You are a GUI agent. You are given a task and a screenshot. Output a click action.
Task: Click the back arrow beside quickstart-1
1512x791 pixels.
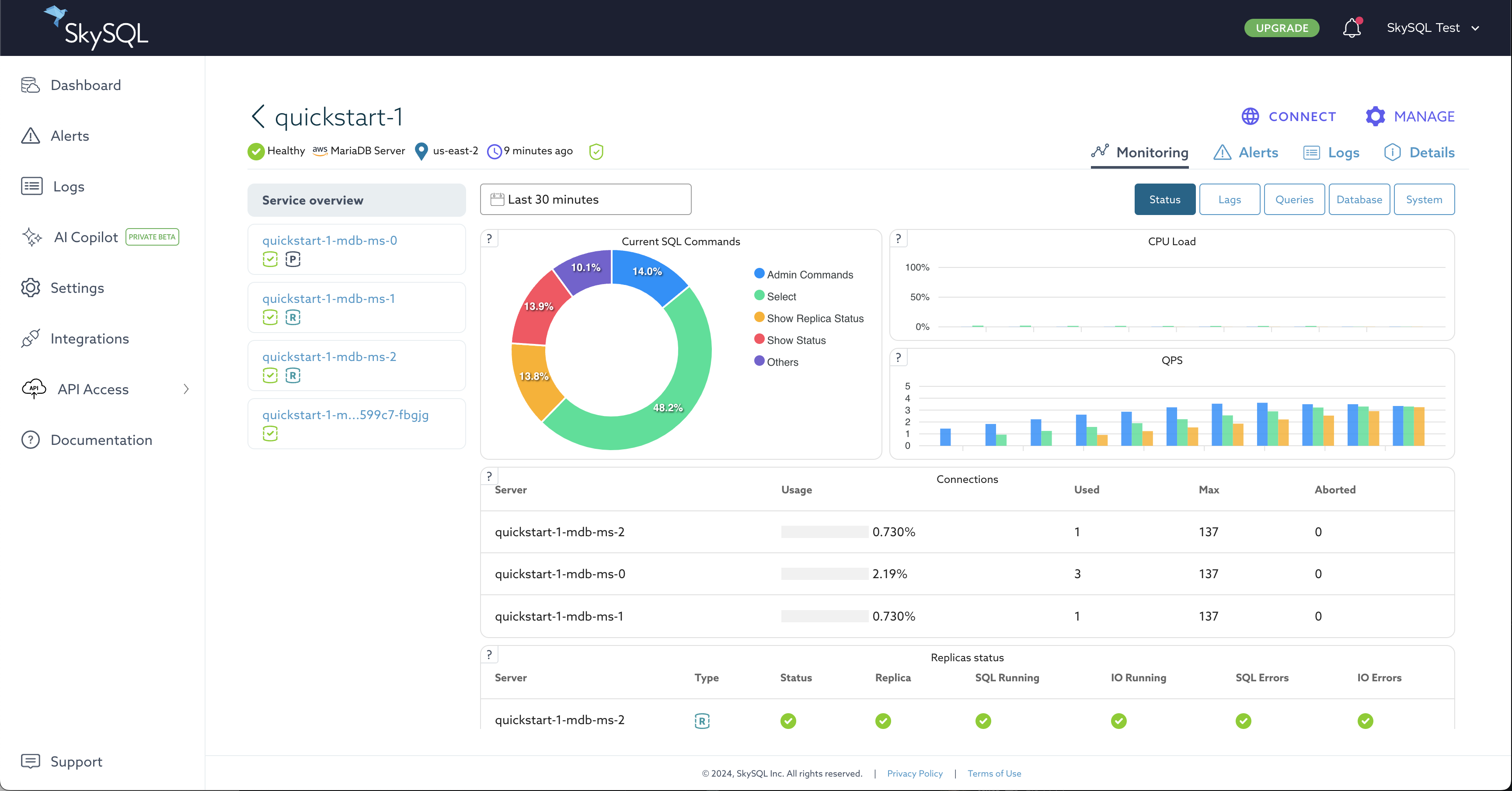pyautogui.click(x=258, y=116)
